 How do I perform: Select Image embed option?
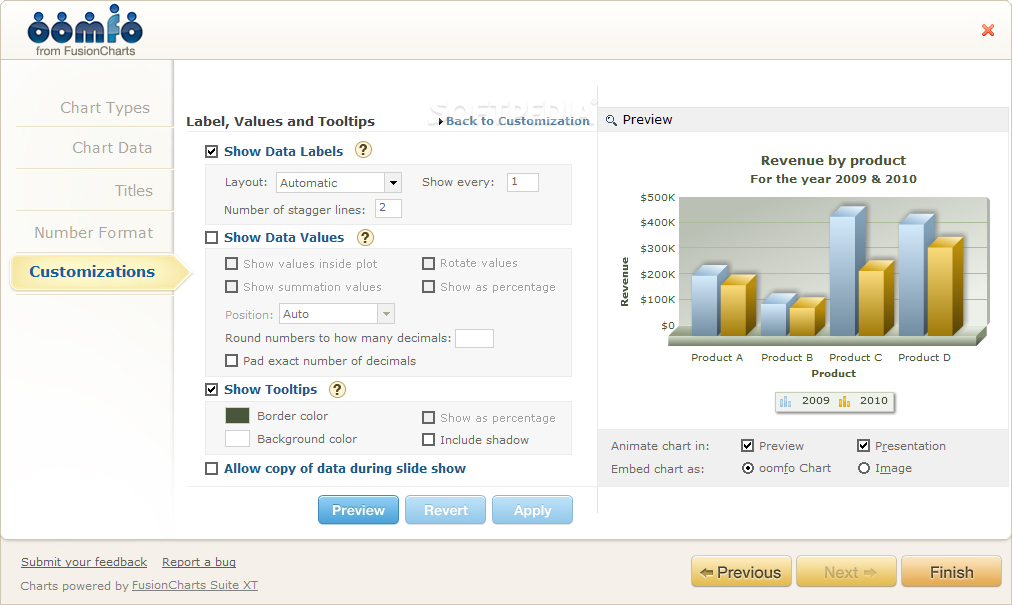tap(864, 468)
